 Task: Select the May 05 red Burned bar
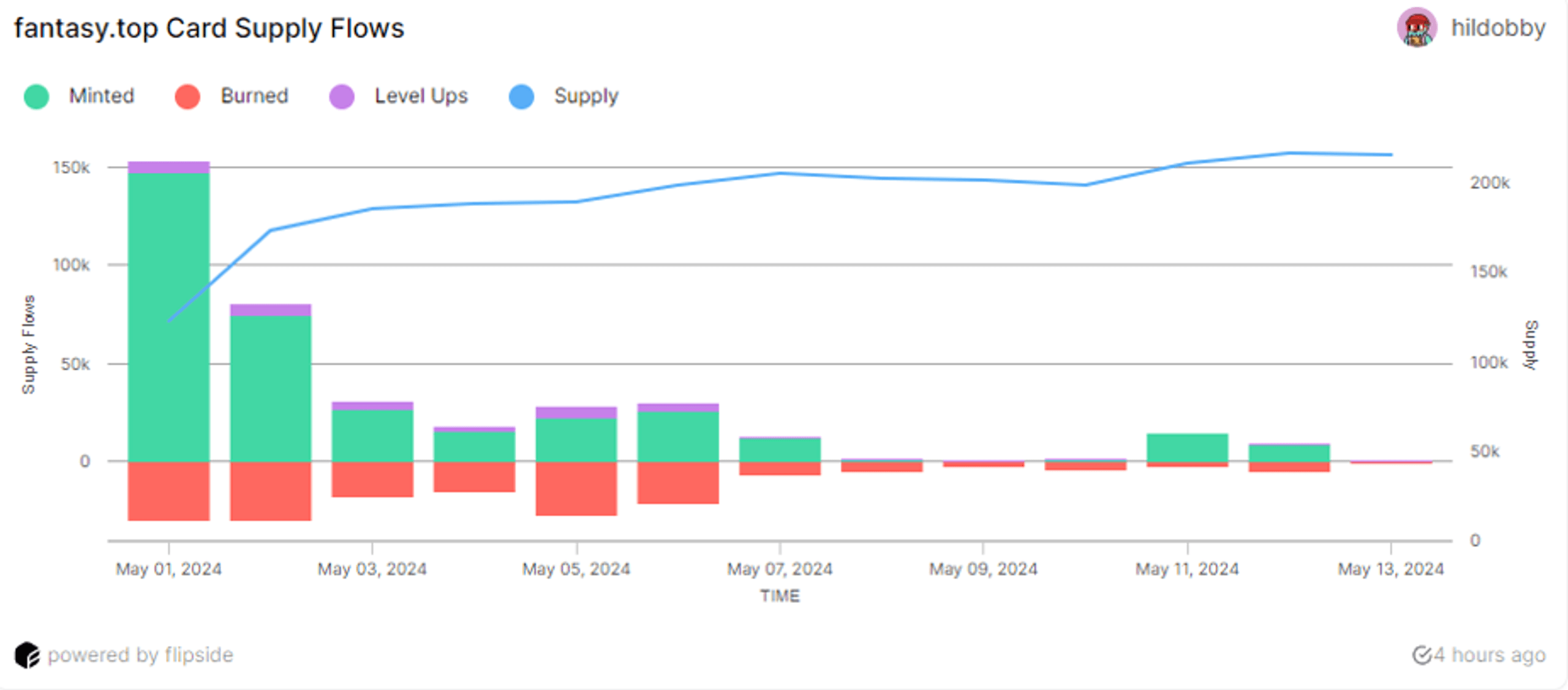tap(576, 488)
